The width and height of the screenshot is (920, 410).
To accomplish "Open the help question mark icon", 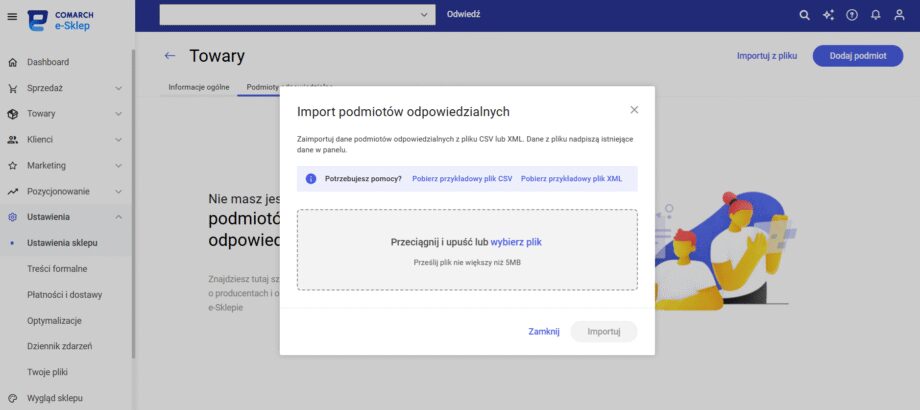I will tap(851, 15).
